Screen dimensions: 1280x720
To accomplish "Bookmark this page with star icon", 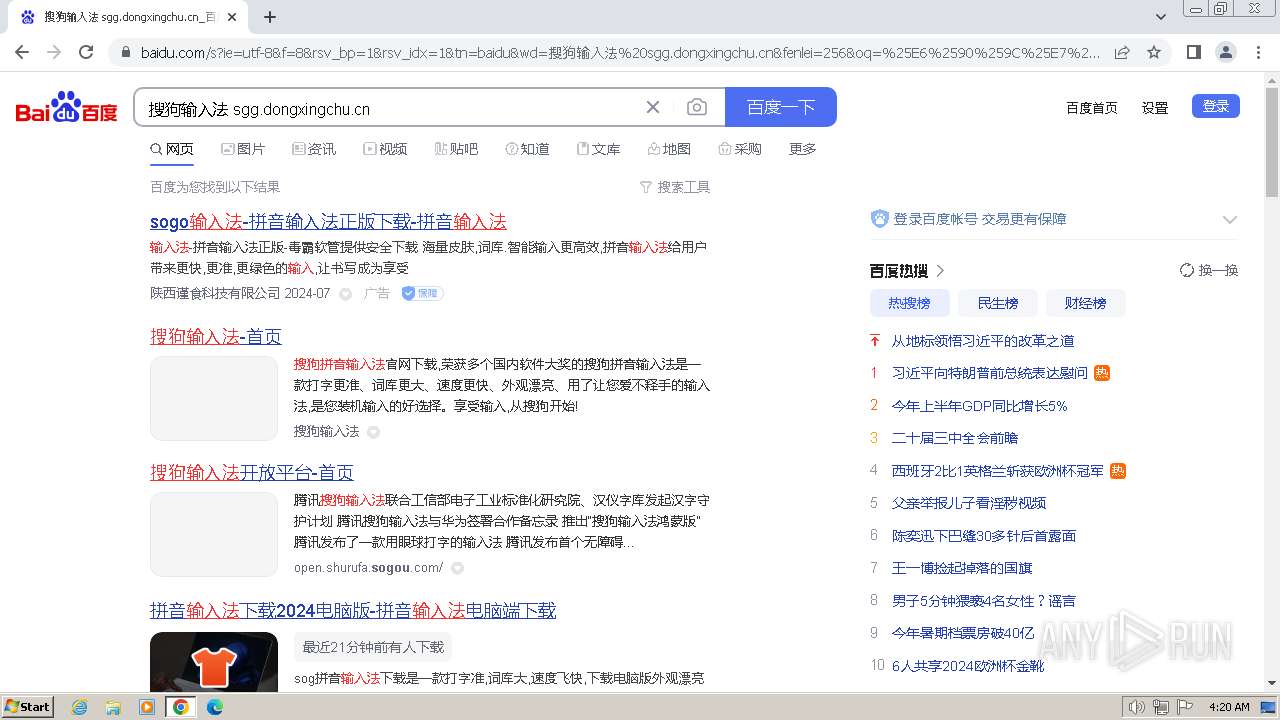I will (x=1154, y=52).
